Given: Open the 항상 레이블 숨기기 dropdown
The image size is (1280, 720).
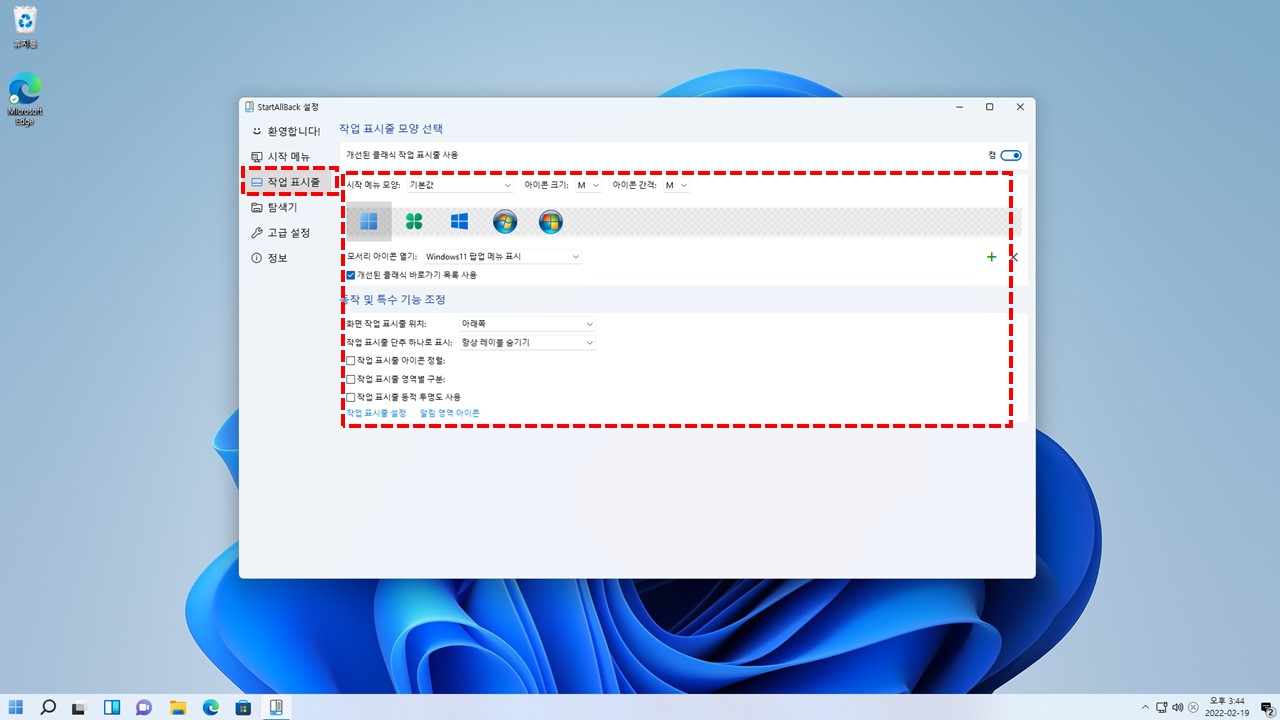Looking at the screenshot, I should click(x=527, y=342).
